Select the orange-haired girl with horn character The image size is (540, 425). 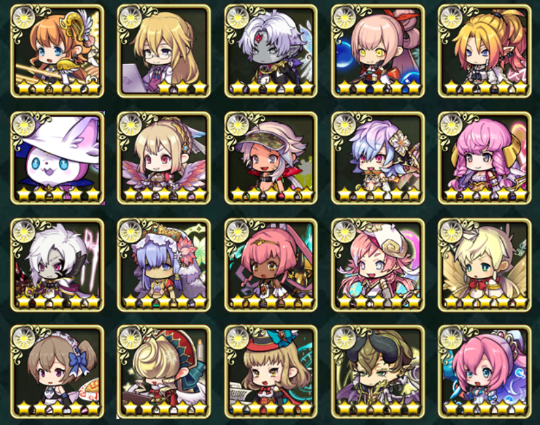(x=57, y=51)
